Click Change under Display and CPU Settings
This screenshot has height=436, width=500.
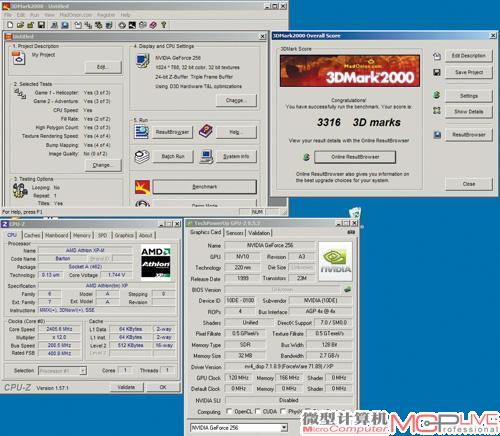click(236, 100)
